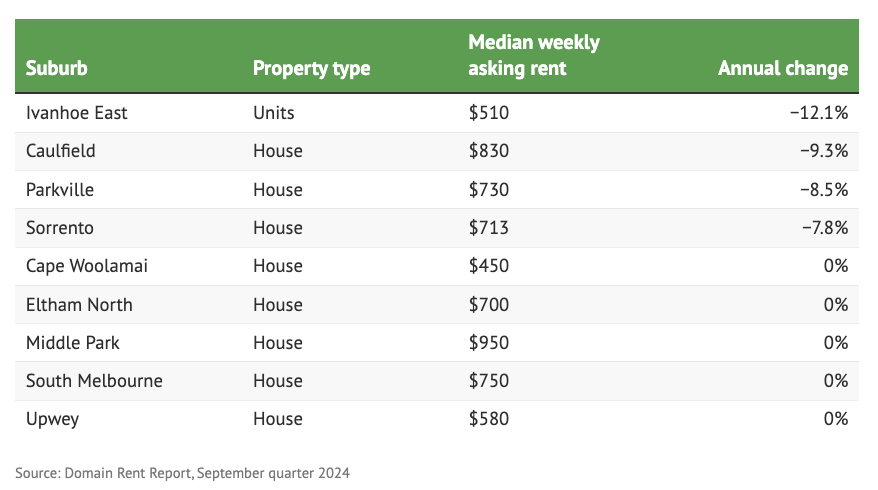Click the Units property type cell
878x490 pixels.
[273, 113]
